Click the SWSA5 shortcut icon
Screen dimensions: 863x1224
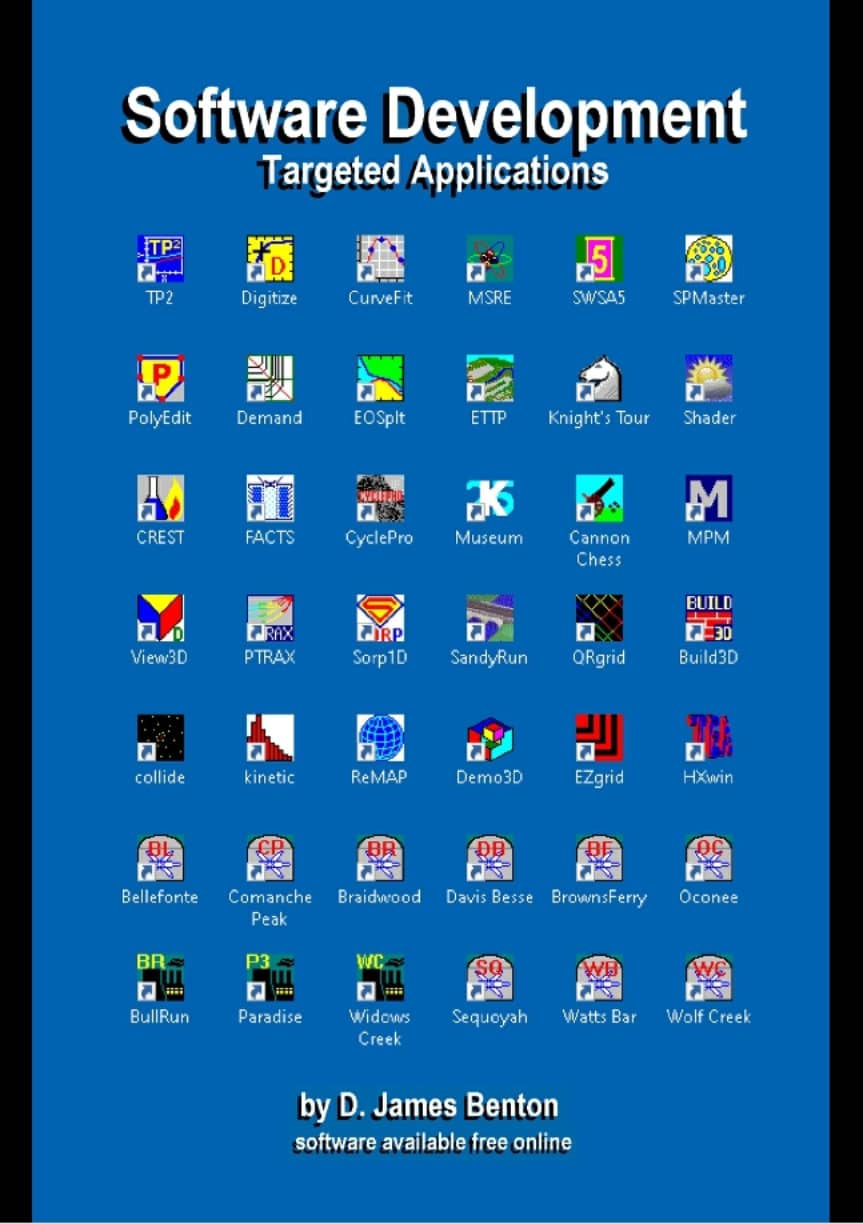pyautogui.click(x=599, y=259)
